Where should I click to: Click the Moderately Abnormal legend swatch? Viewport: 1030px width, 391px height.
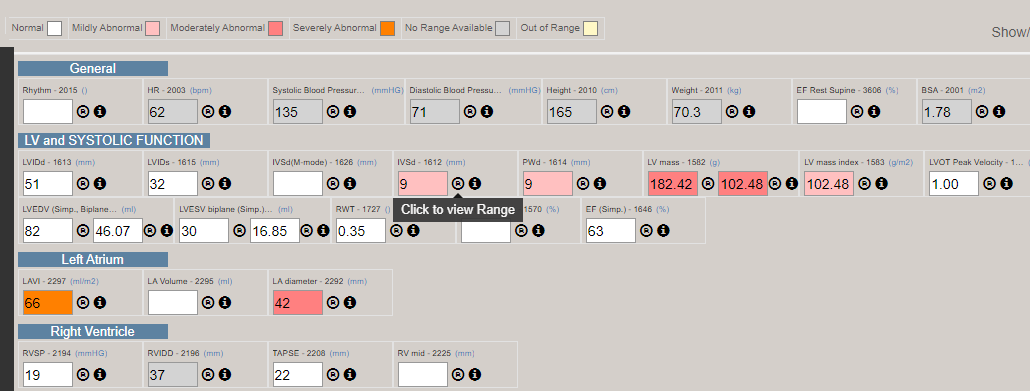[275, 28]
